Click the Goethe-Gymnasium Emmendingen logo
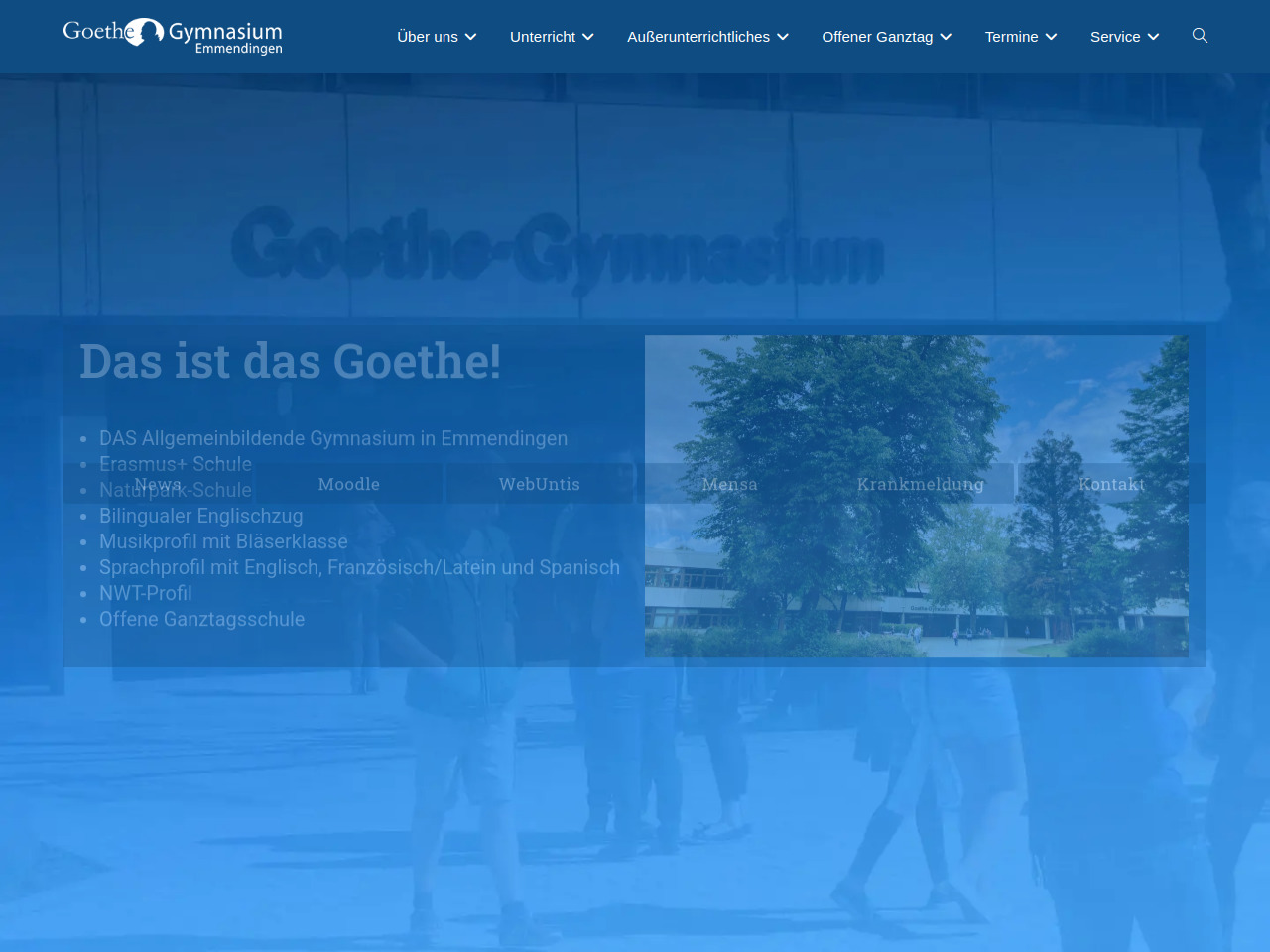 point(173,36)
